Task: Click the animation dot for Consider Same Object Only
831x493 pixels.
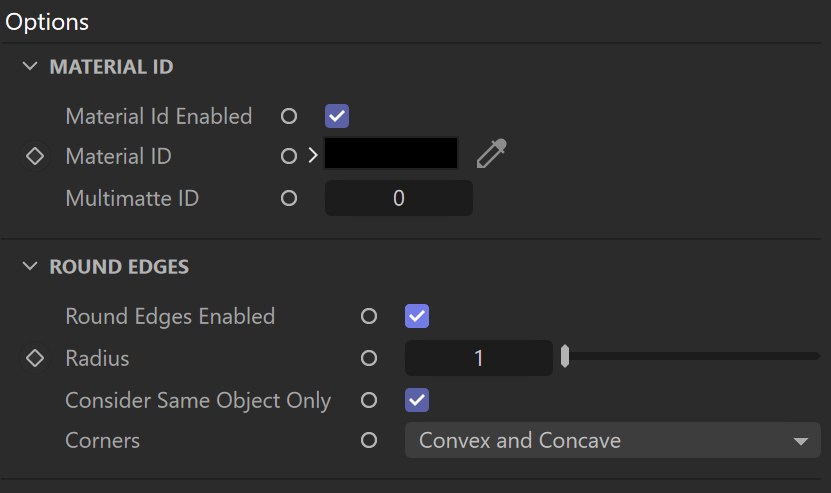Action: 369,400
